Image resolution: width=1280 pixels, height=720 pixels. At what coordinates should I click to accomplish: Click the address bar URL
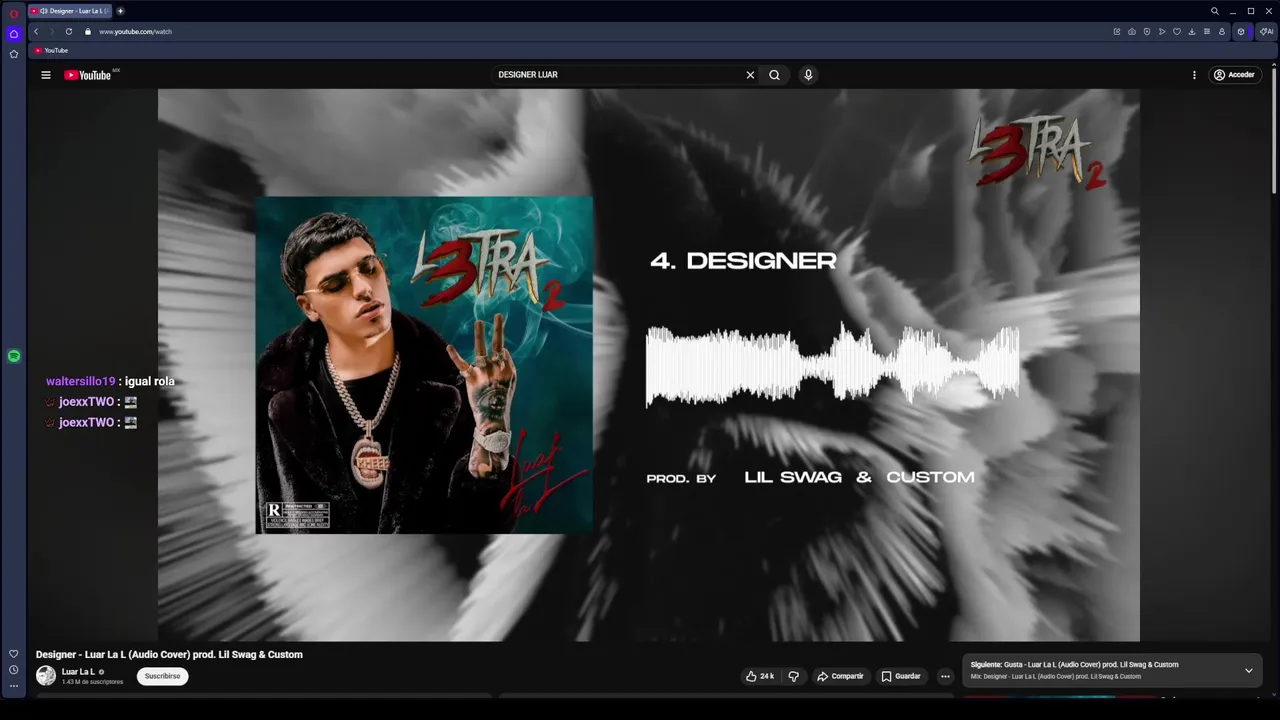[135, 32]
